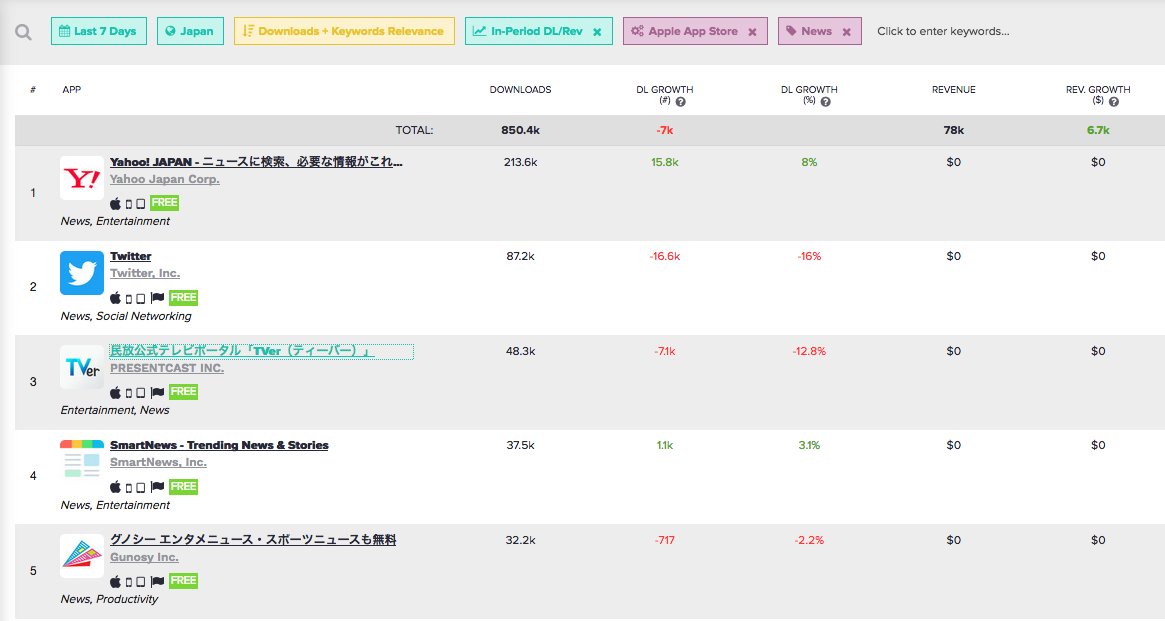Image resolution: width=1165 pixels, height=621 pixels.
Task: Click the FREE badge in Yahoo! JAPAN row
Action: 164,203
